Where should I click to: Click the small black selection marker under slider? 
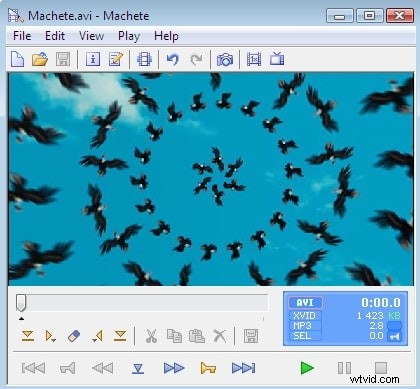(21, 319)
